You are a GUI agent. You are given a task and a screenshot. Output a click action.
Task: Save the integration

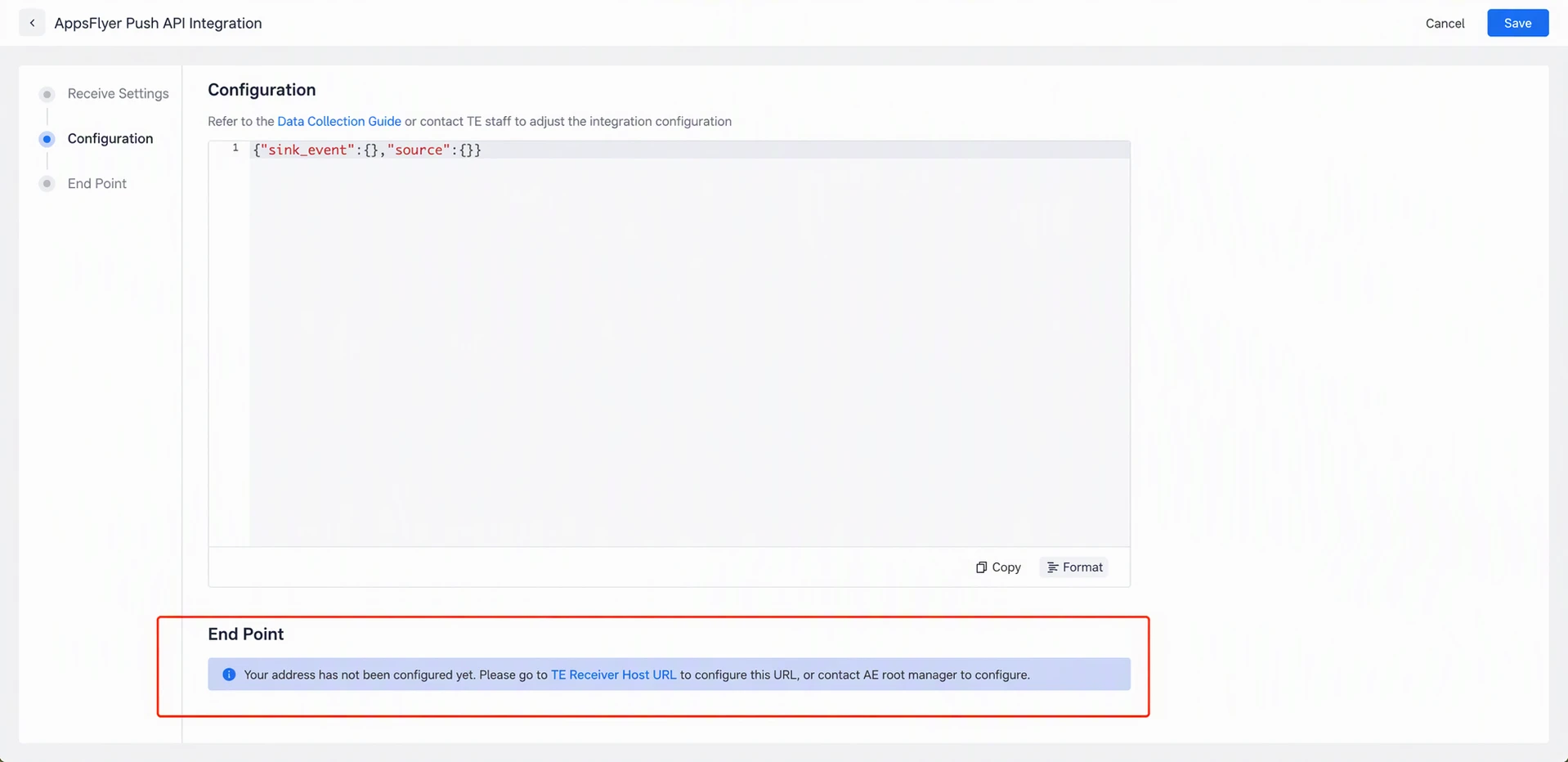[1517, 23]
